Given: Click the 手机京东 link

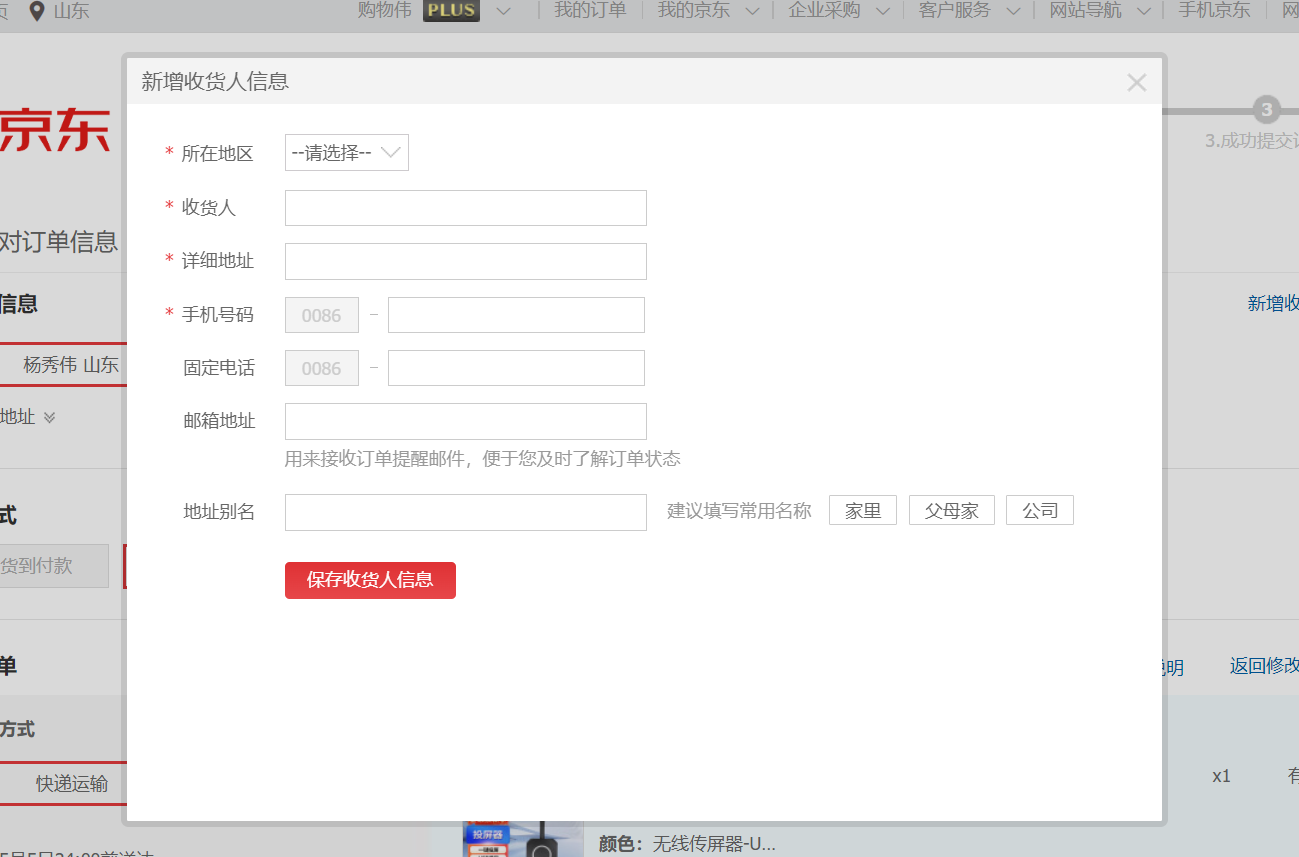Looking at the screenshot, I should 1213,11.
